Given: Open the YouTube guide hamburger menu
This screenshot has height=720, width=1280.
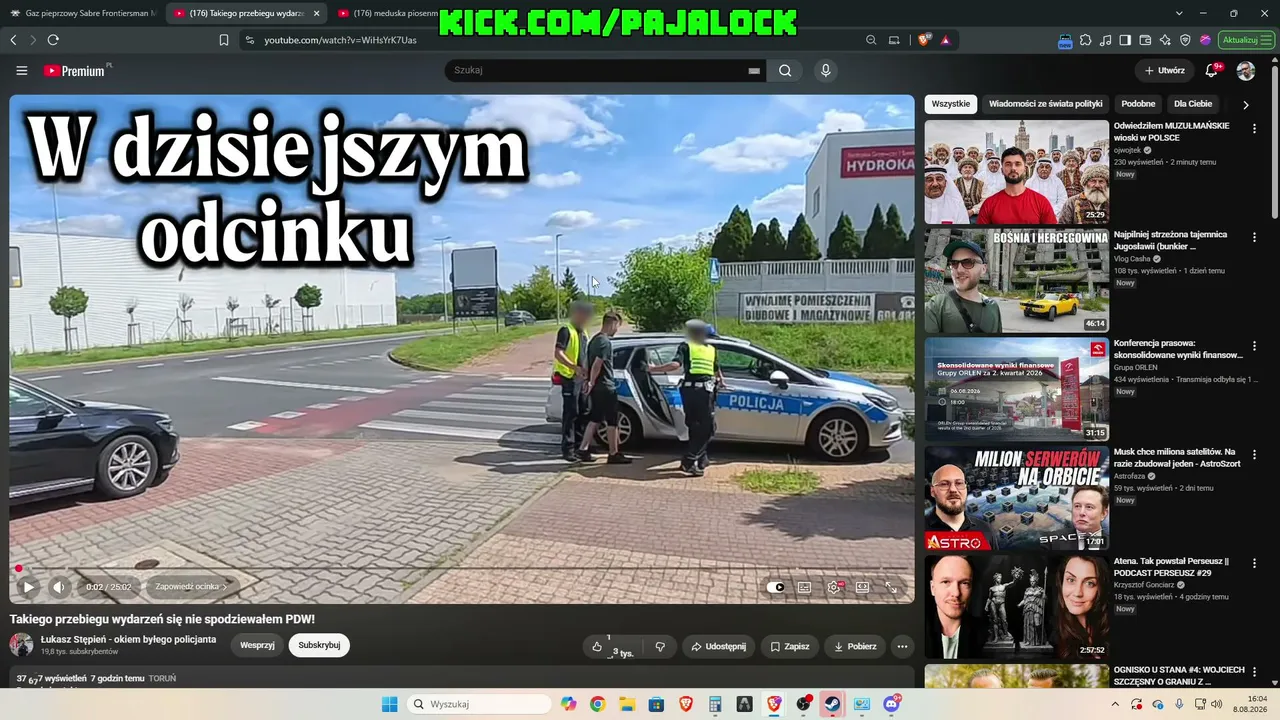Looking at the screenshot, I should point(22,71).
